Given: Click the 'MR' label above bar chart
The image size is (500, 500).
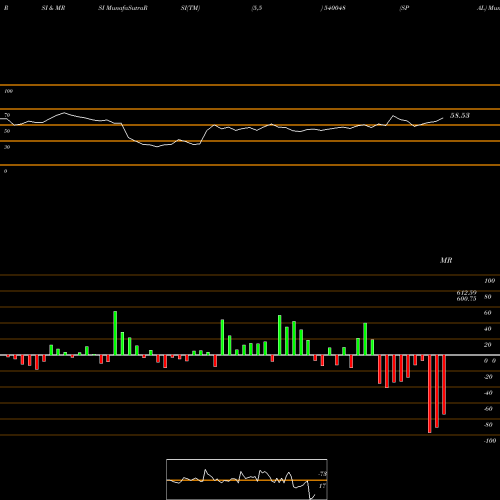Looking at the screenshot, I should point(446,260).
